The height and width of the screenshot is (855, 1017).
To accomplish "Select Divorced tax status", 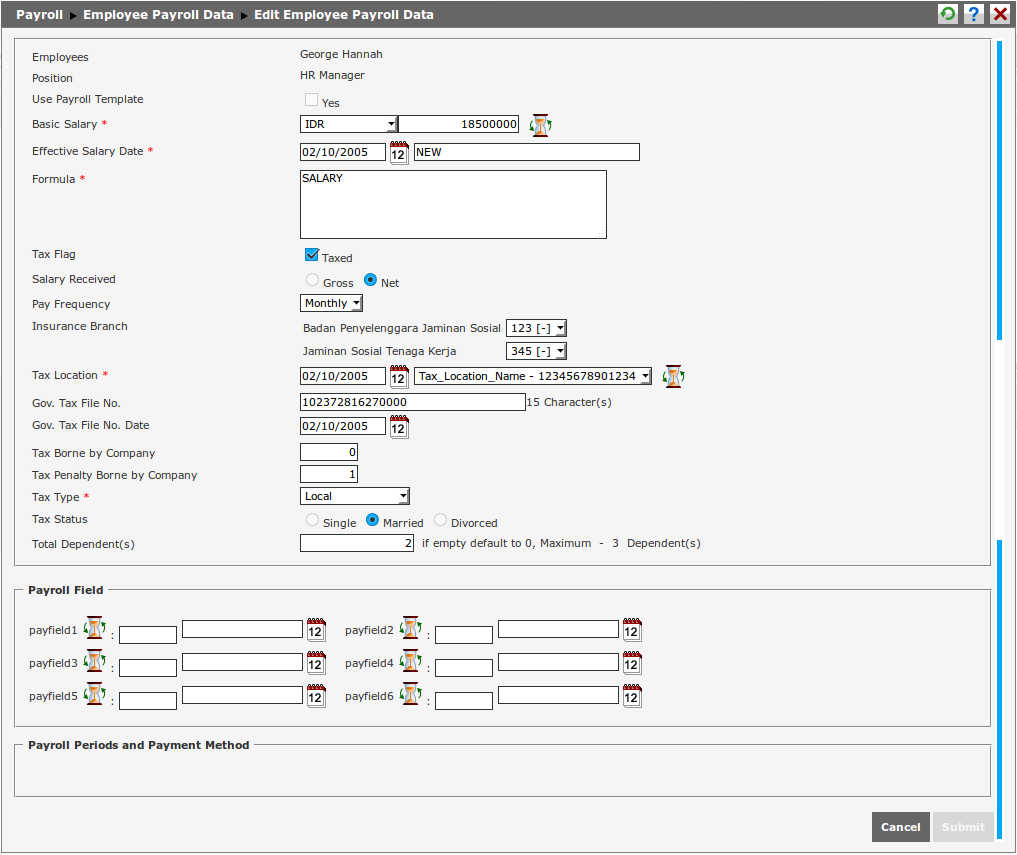I will [440, 520].
